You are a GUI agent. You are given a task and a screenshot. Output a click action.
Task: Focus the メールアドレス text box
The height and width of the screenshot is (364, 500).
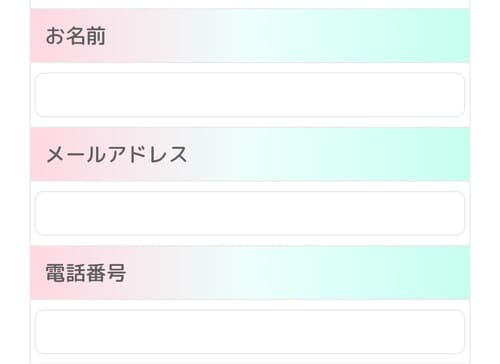(250, 213)
